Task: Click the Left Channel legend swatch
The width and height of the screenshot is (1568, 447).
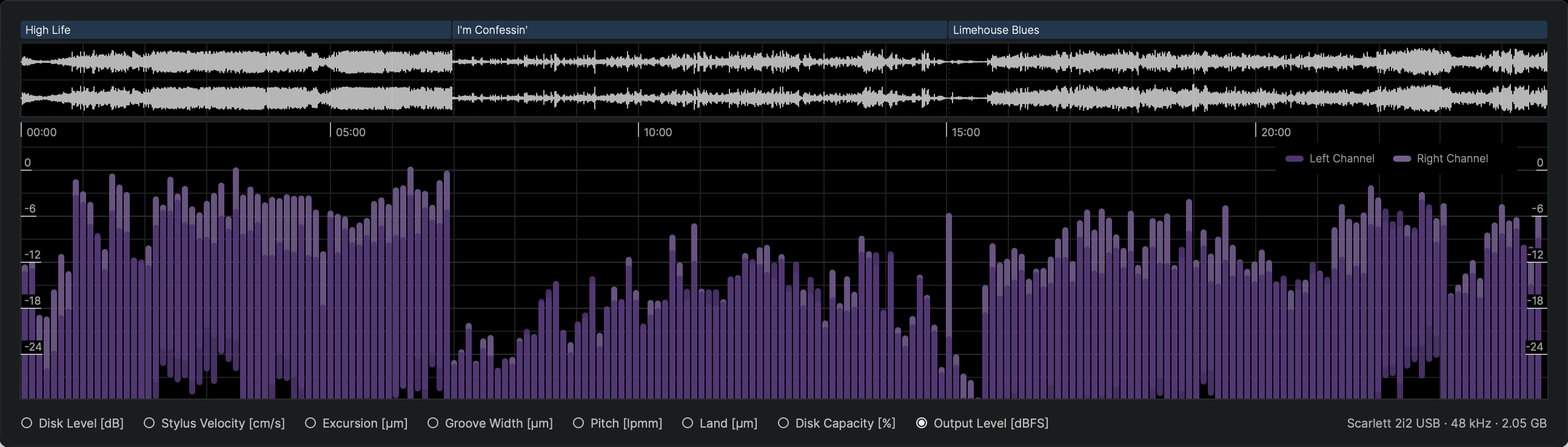Action: point(1294,159)
